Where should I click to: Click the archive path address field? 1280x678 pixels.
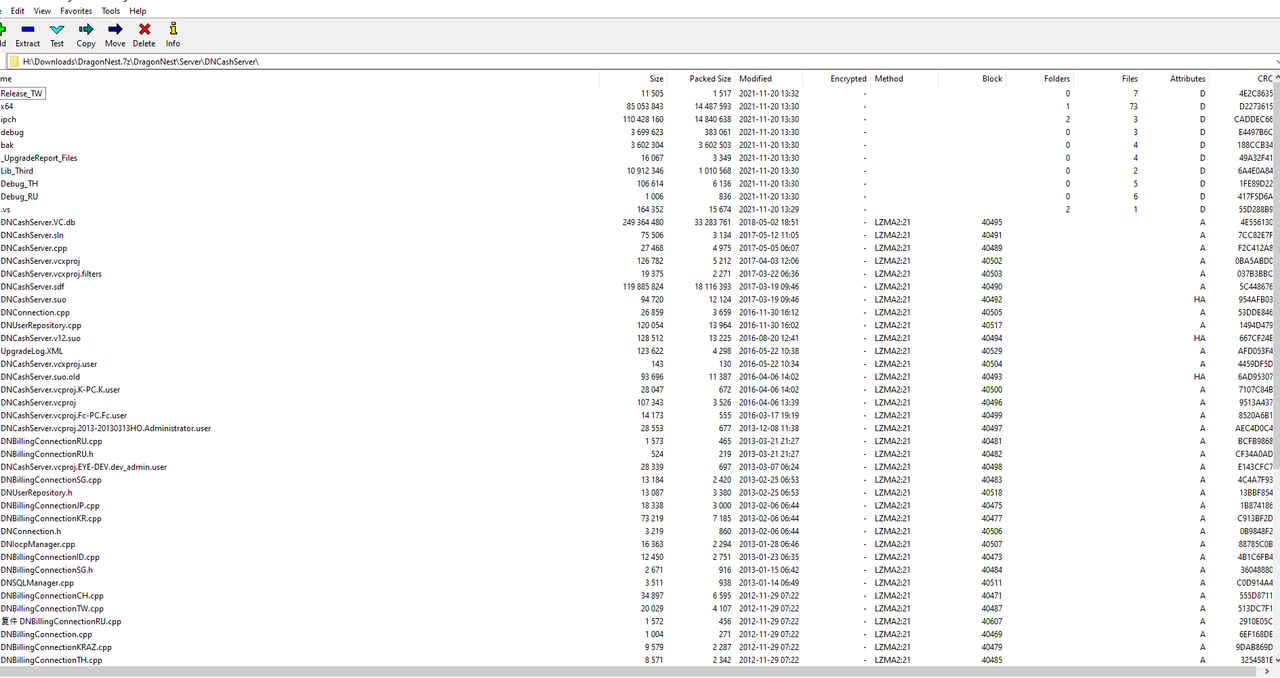[x=640, y=62]
